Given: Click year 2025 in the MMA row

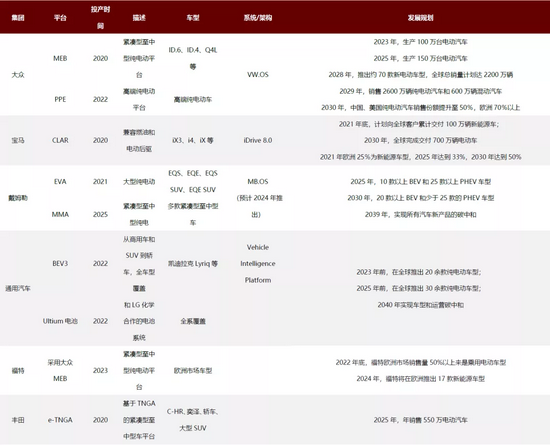Looking at the screenshot, I should coord(100,214).
